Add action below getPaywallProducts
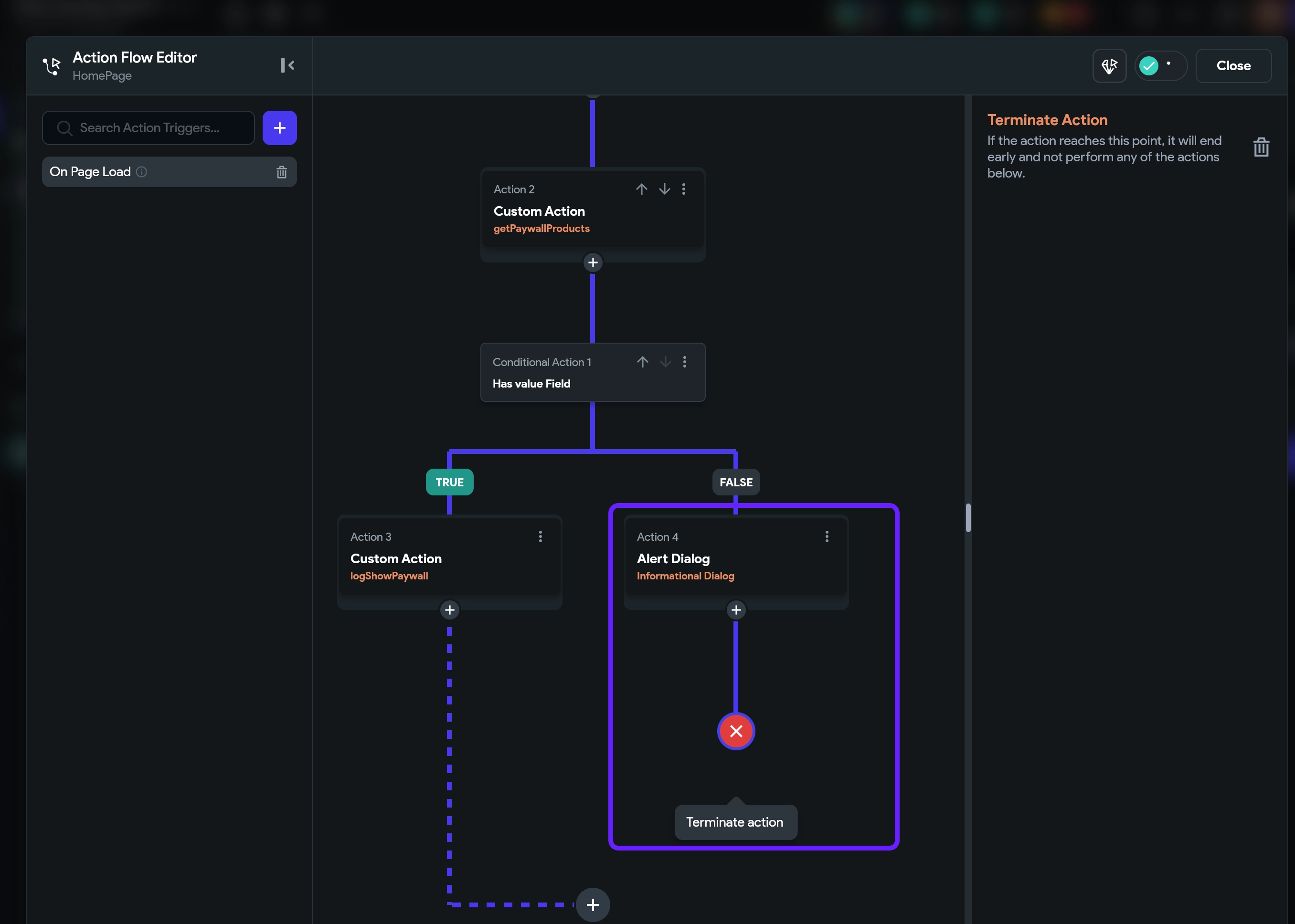 (x=593, y=262)
